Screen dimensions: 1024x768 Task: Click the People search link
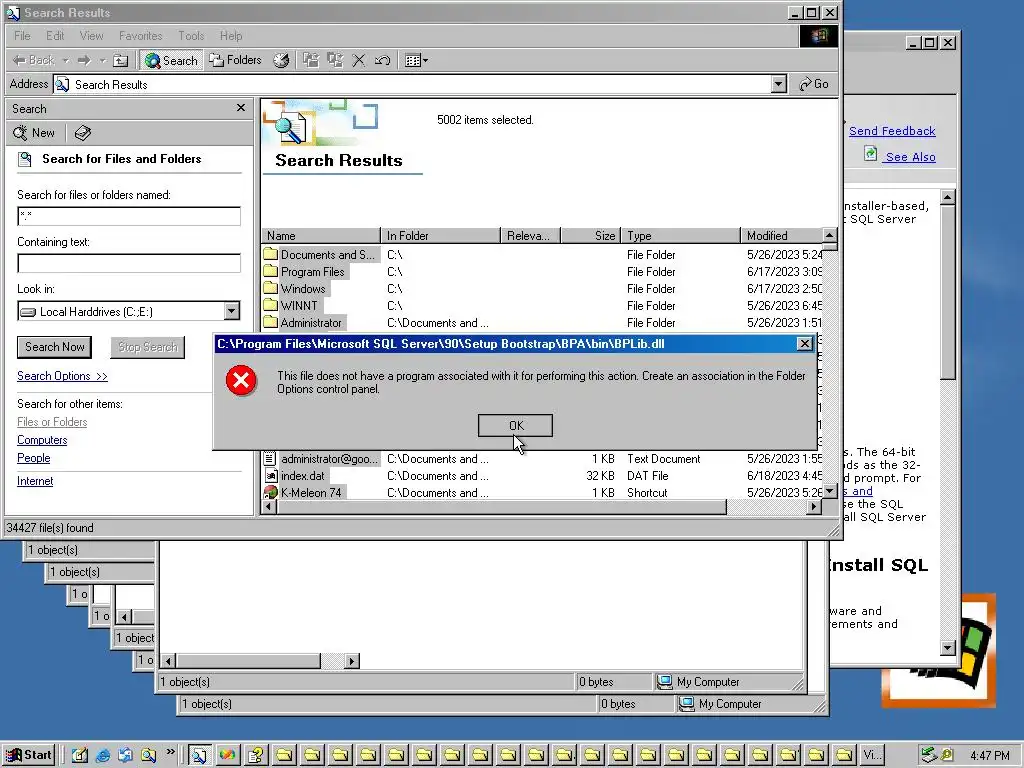pyautogui.click(x=33, y=458)
